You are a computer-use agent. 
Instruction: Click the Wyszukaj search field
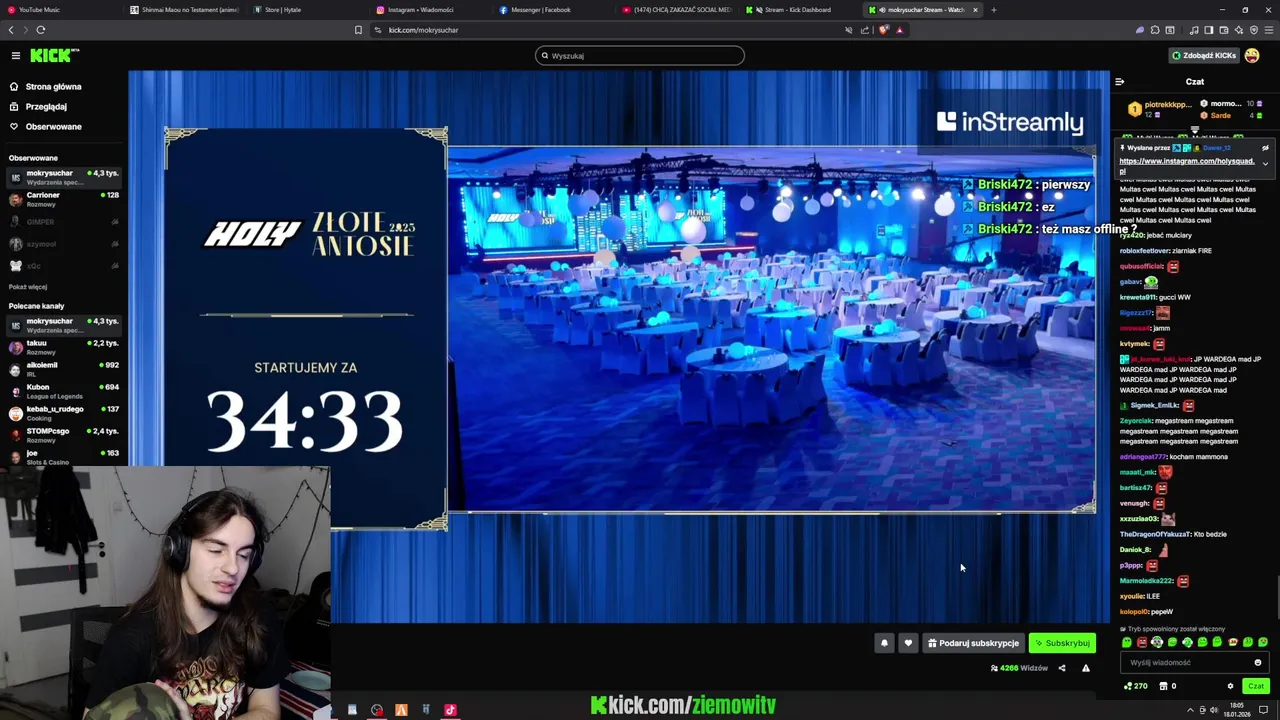coord(640,56)
